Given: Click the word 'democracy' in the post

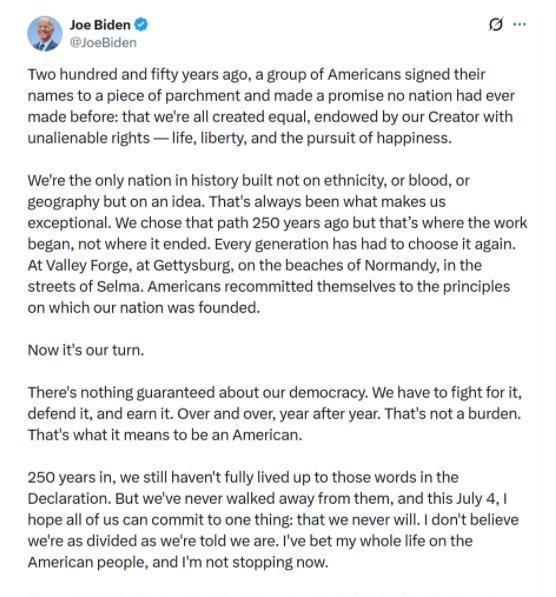Looking at the screenshot, I should tap(328, 393).
